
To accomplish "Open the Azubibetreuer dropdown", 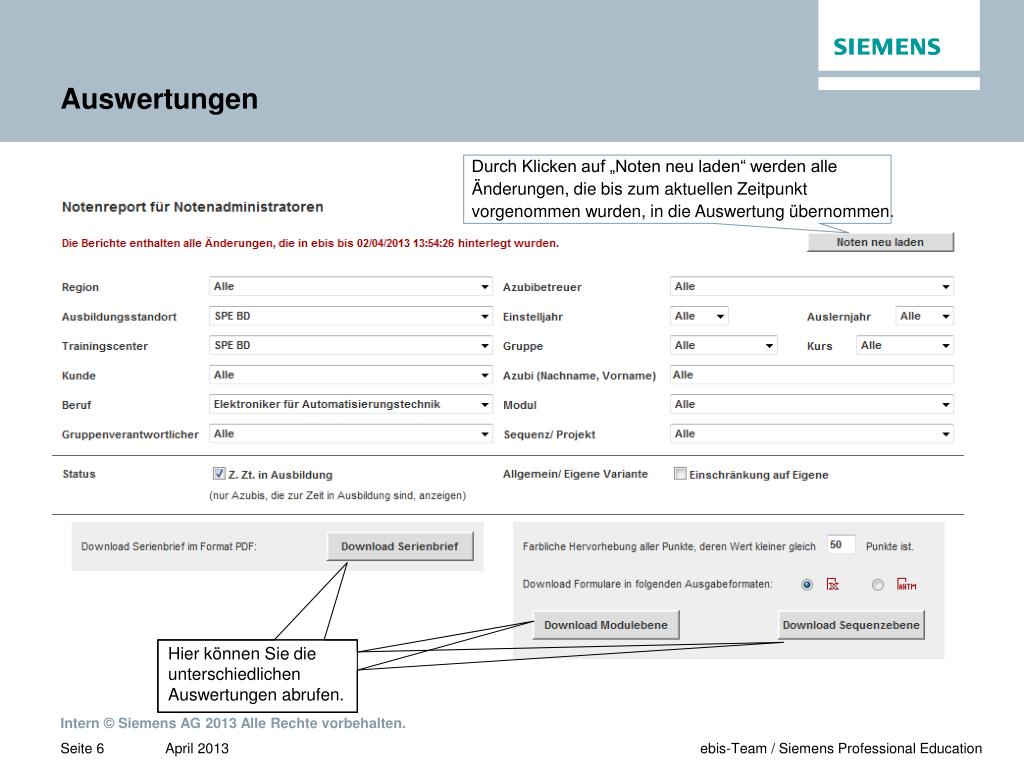I will click(812, 286).
